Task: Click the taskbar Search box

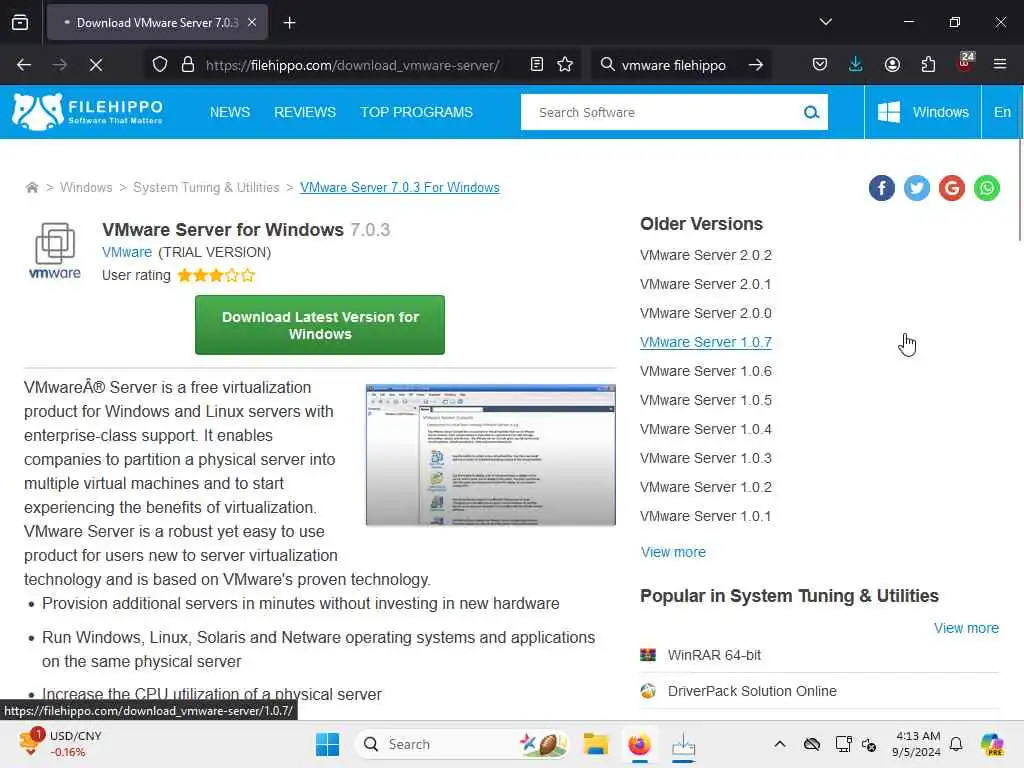Action: click(460, 744)
